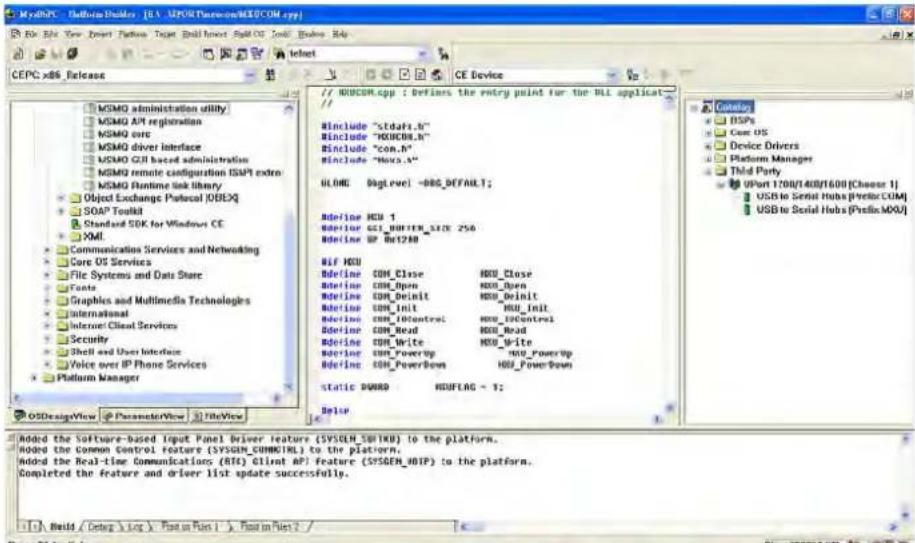Screen dimensions: 915x543
Task: Expand the BSPs catalog node
Action: (x=708, y=120)
